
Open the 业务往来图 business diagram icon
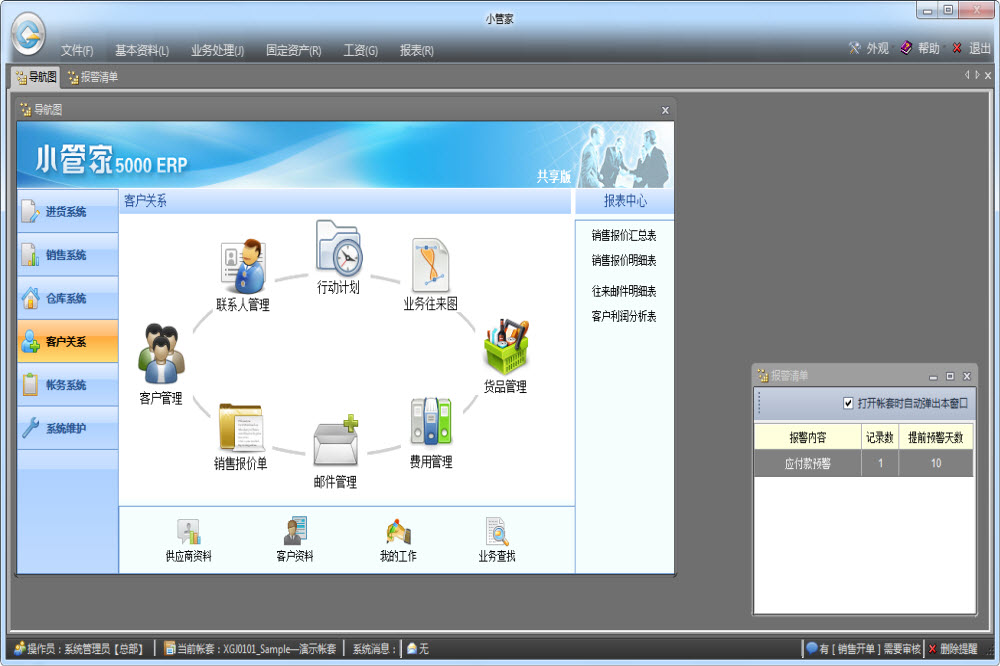click(x=430, y=266)
